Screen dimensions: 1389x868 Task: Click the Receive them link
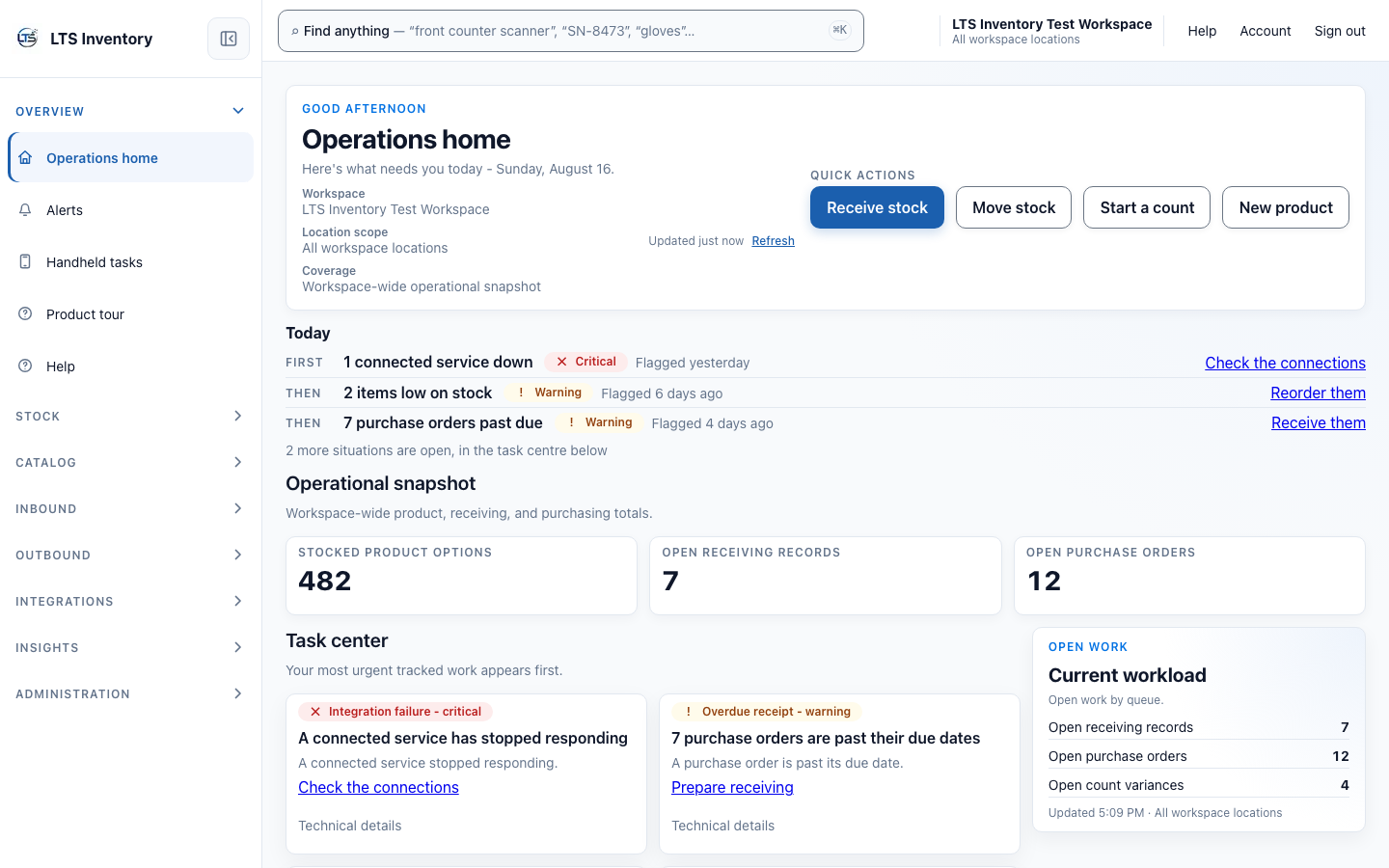(x=1319, y=422)
